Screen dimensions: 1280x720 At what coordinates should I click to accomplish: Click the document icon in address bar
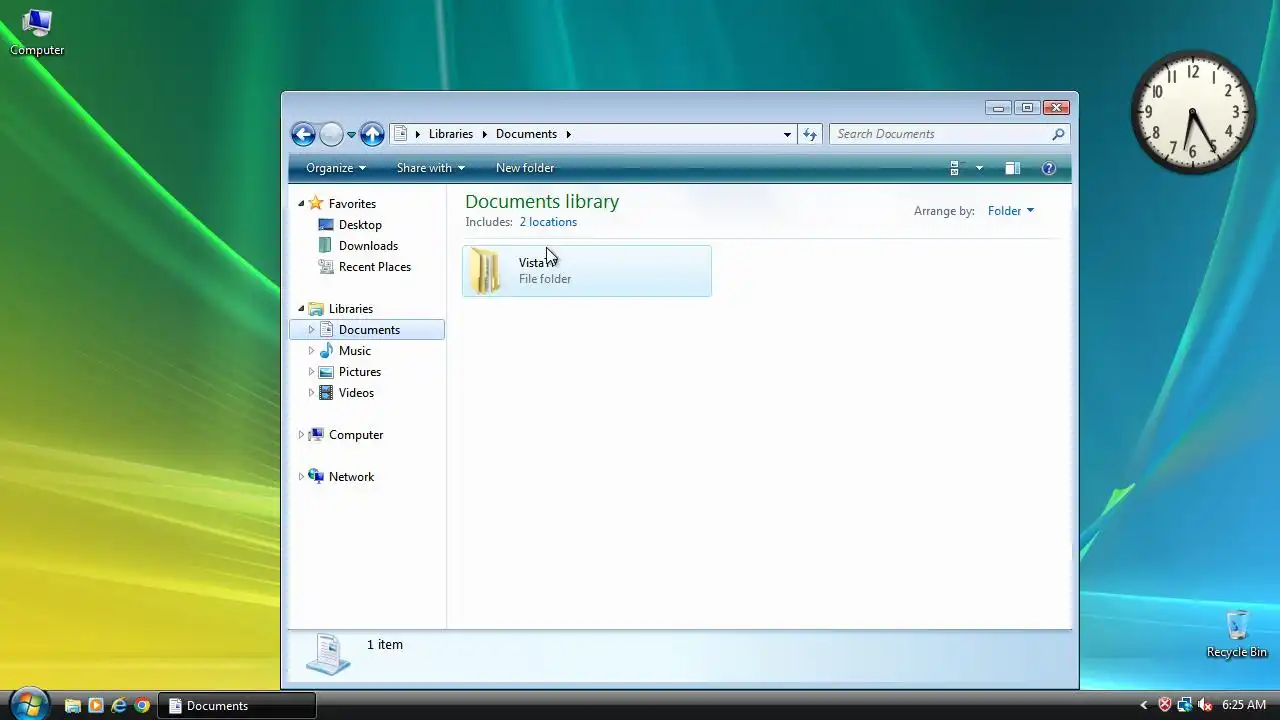[x=400, y=133]
